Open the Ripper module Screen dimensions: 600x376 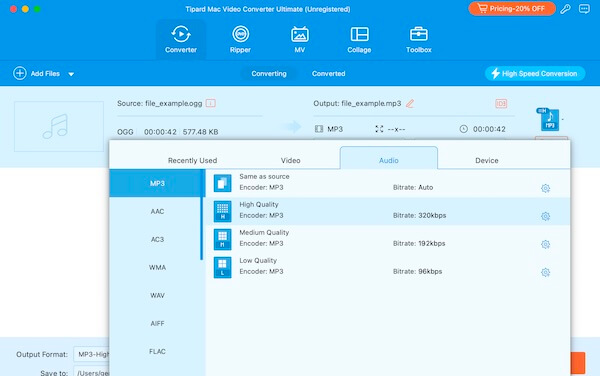pyautogui.click(x=240, y=39)
